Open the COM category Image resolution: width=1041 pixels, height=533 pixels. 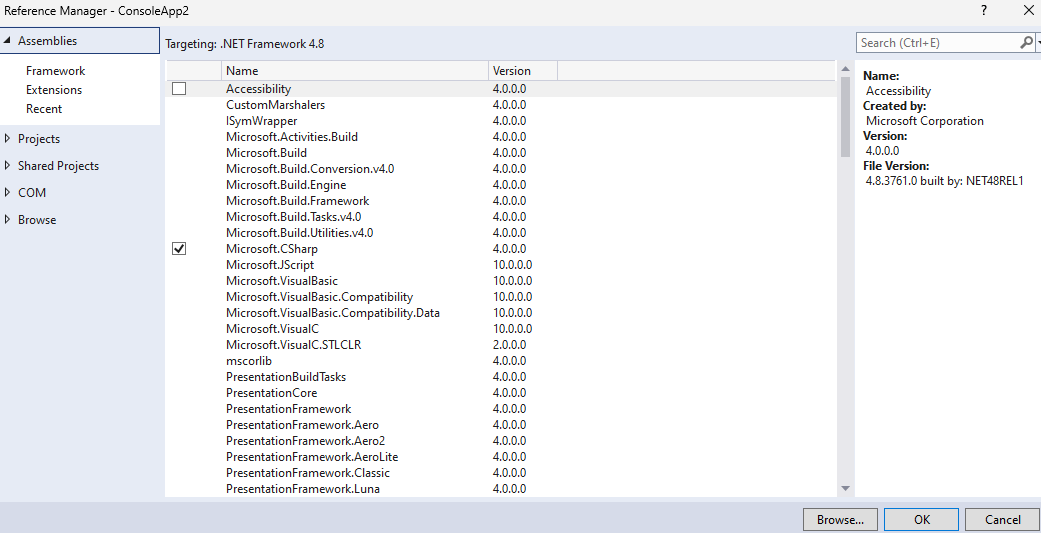pyautogui.click(x=32, y=192)
